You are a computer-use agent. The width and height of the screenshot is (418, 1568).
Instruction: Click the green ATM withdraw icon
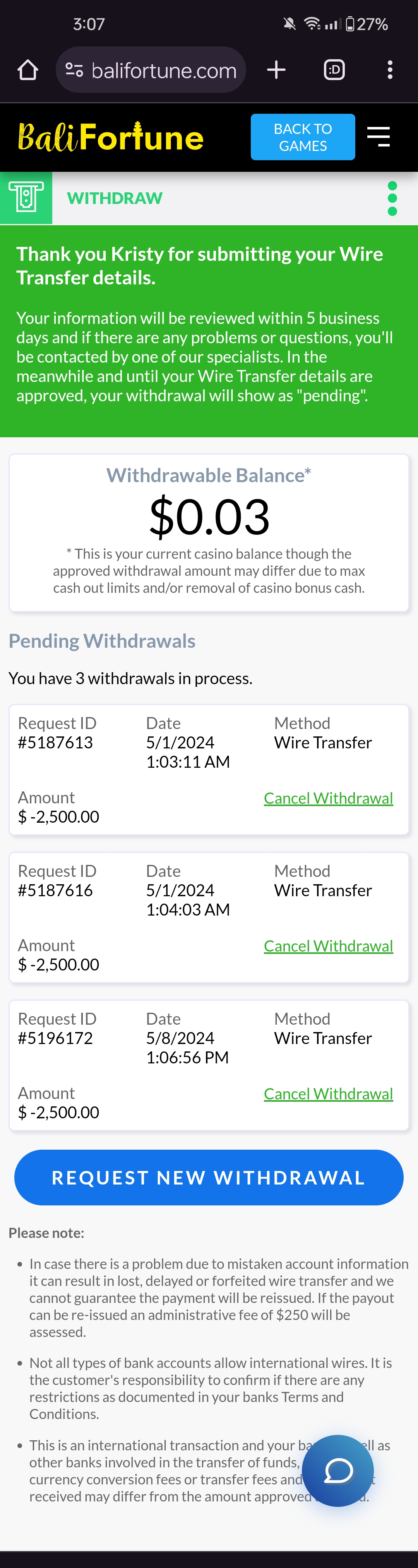coord(26,198)
